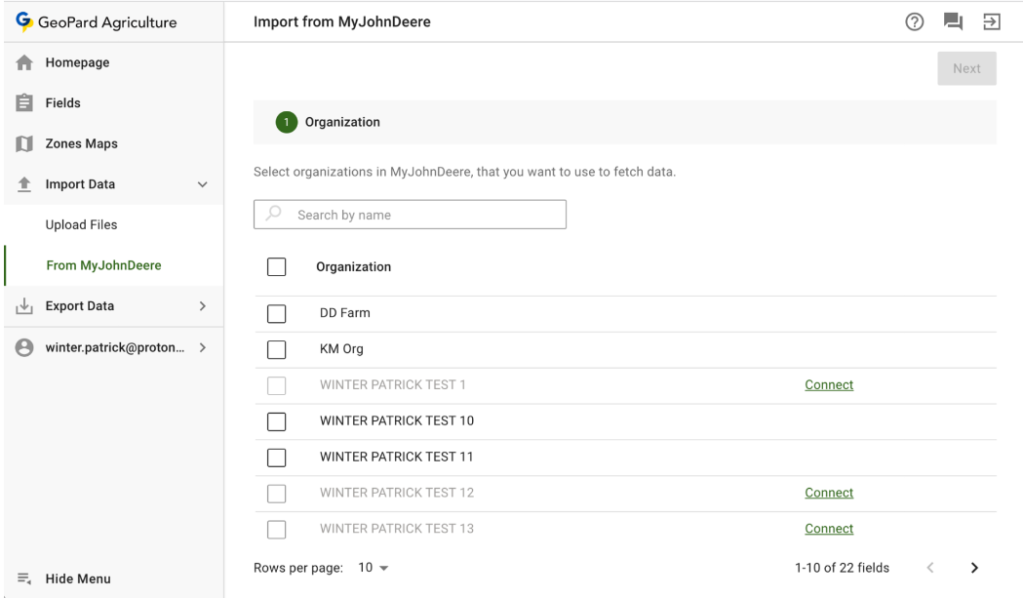This screenshot has height=598, width=1023.
Task: Select From MyJohnDeere menu item
Action: [x=103, y=266]
